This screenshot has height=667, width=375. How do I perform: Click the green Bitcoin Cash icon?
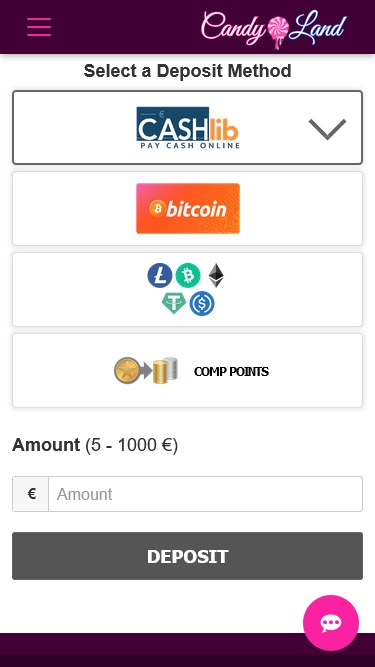(x=188, y=275)
